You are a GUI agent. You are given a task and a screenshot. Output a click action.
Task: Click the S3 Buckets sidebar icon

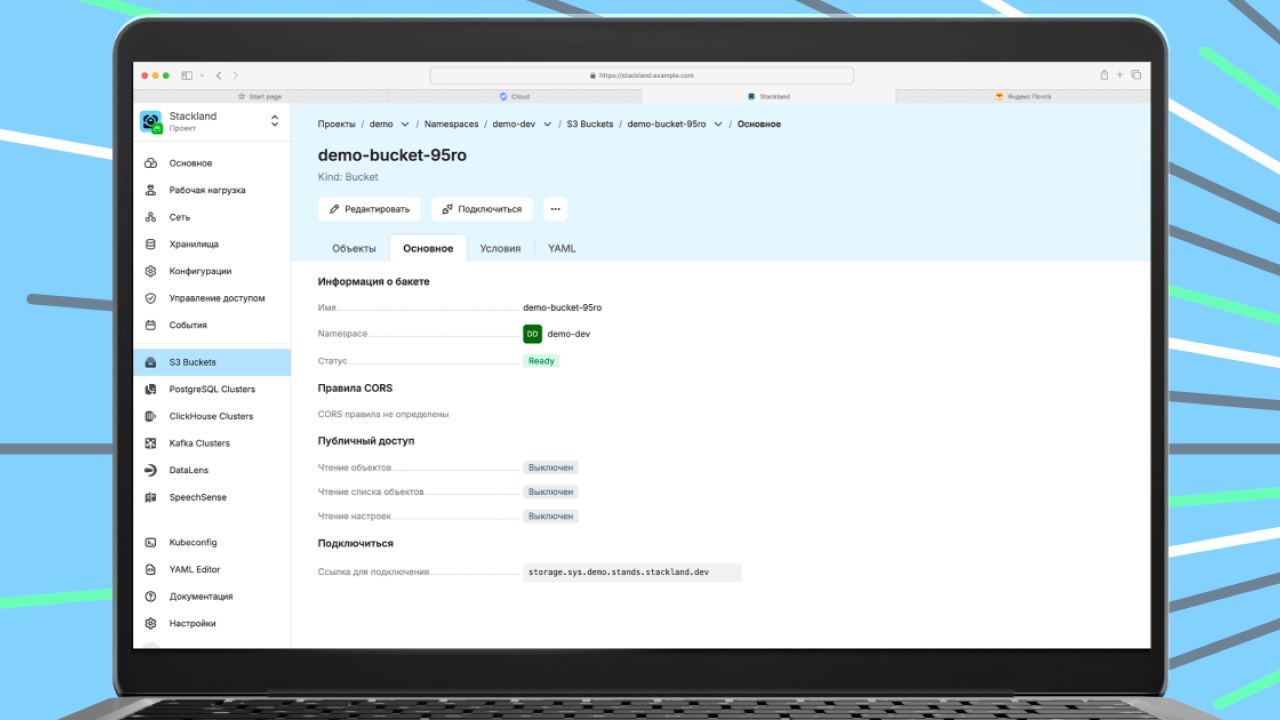[x=150, y=362]
